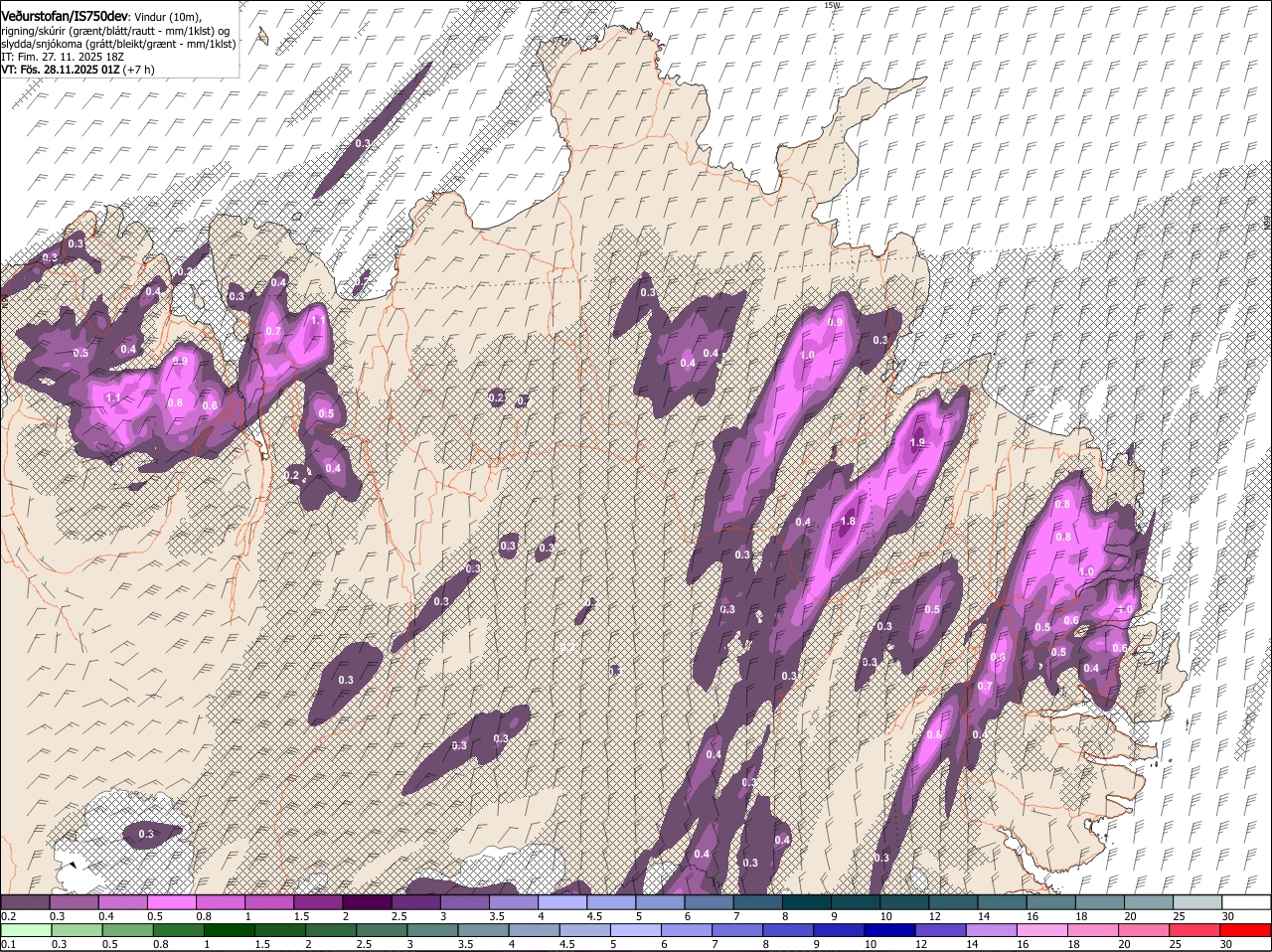Pick the pale green rain-scale swatch at 0.1
Viewport: 1272px width, 952px height.
25,930
